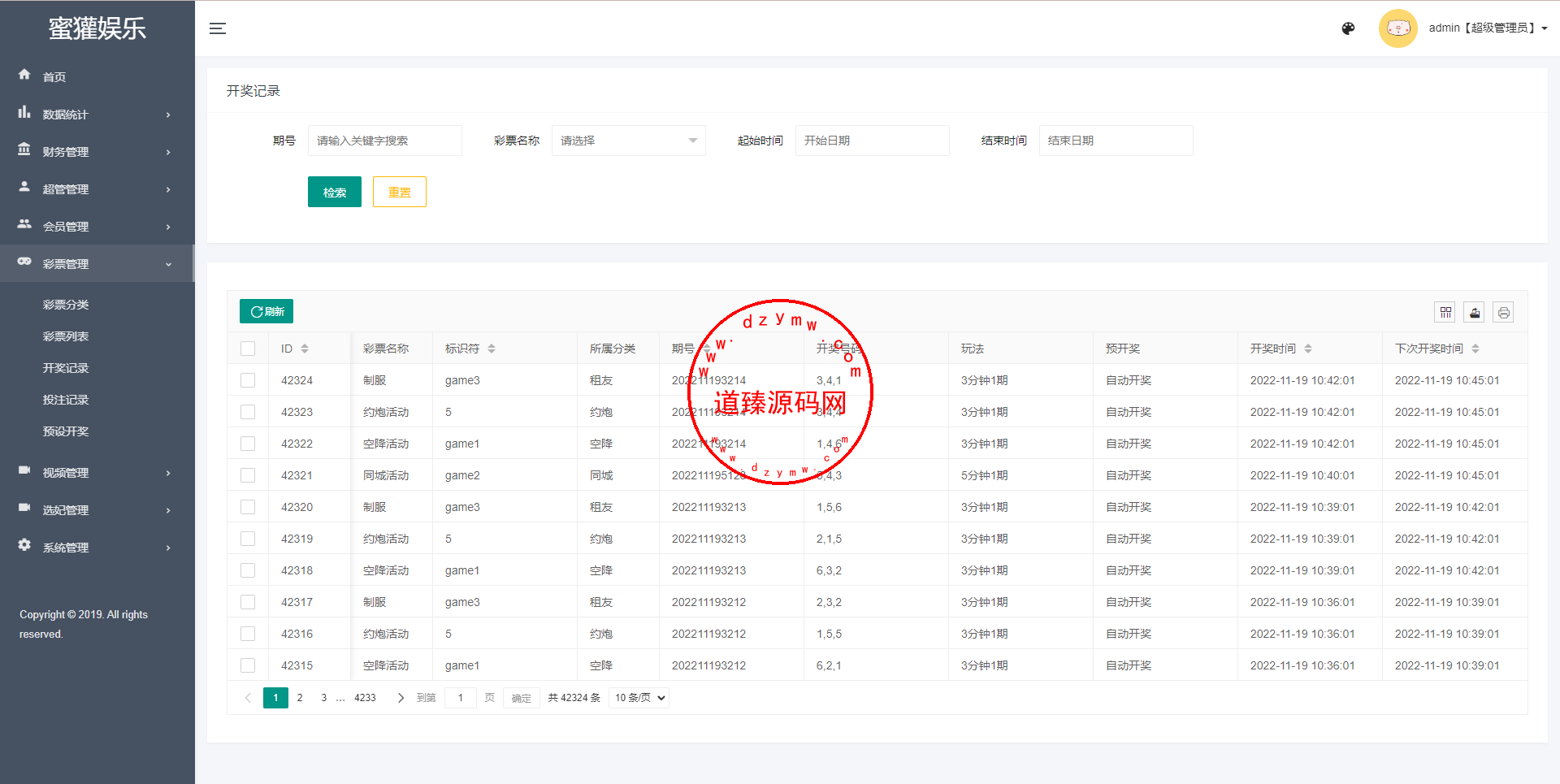Focus the jump-to-page number field
This screenshot has height=784, width=1560.
tap(461, 698)
